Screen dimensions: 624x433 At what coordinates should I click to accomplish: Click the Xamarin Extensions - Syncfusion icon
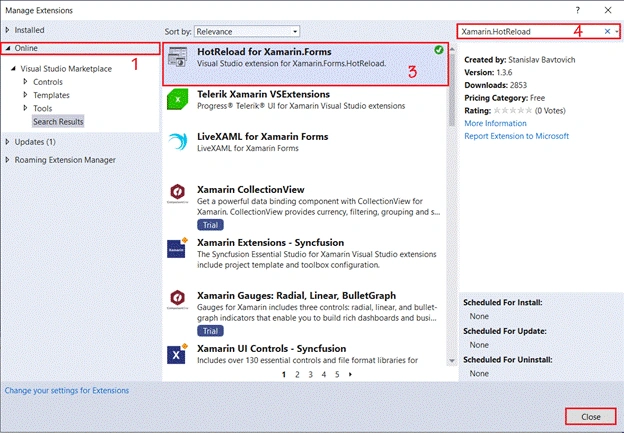(x=177, y=248)
